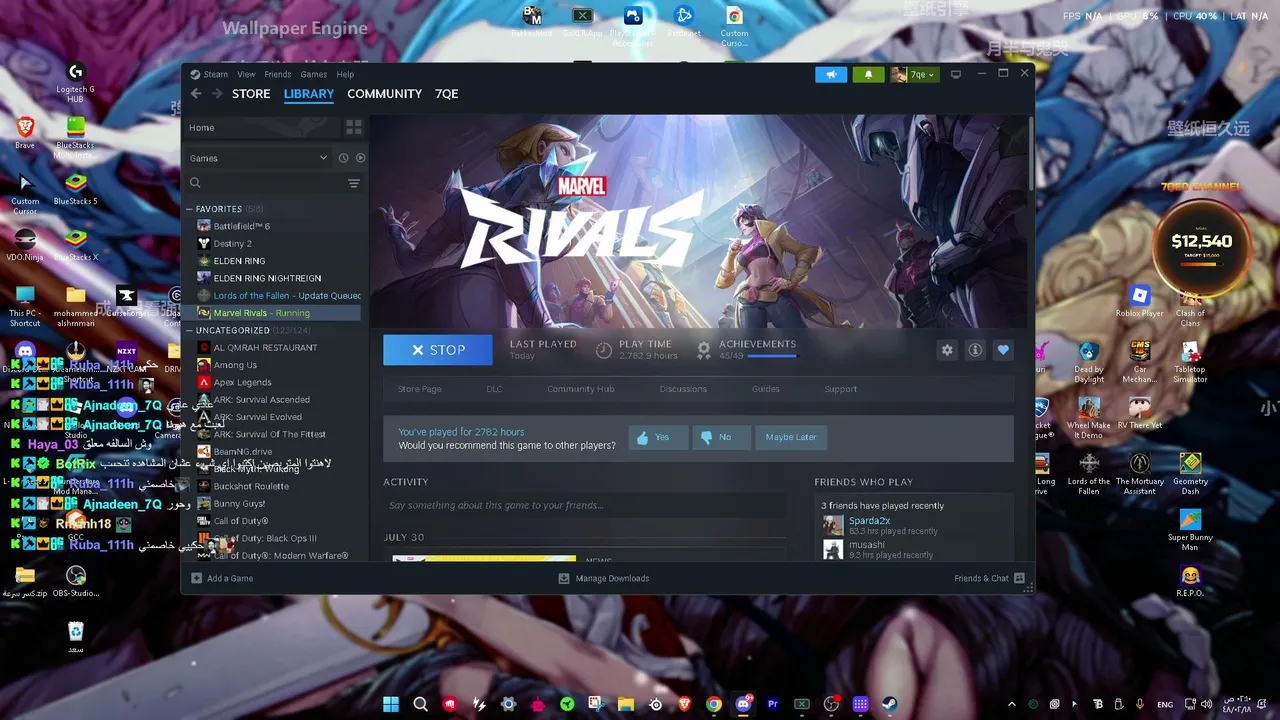Image resolution: width=1280 pixels, height=720 pixels.
Task: Stop Marvel Rivals with STOP button
Action: pos(438,350)
